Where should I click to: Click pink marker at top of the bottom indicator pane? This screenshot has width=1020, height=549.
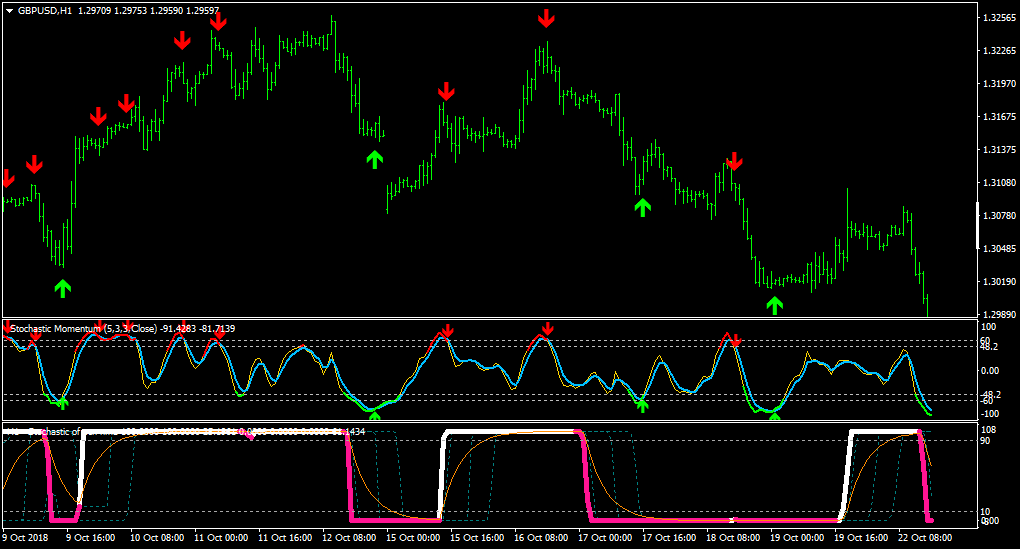[250, 436]
